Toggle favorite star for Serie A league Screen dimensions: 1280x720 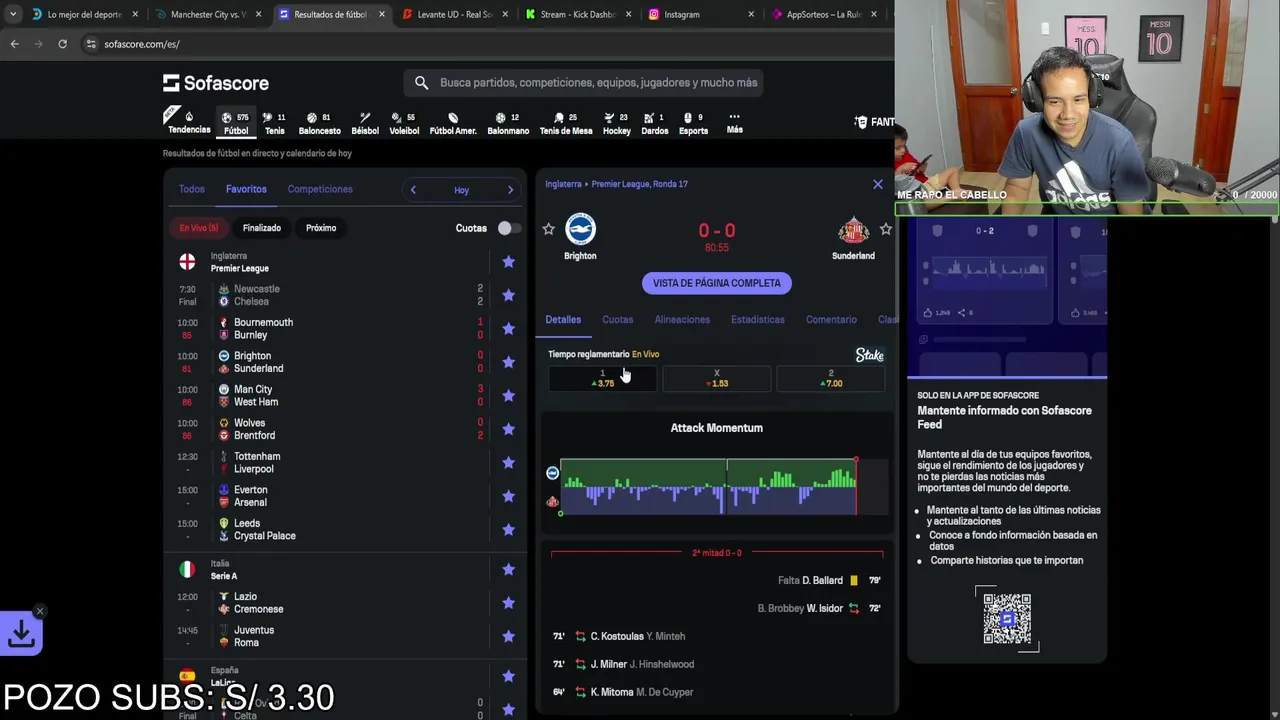click(x=508, y=569)
